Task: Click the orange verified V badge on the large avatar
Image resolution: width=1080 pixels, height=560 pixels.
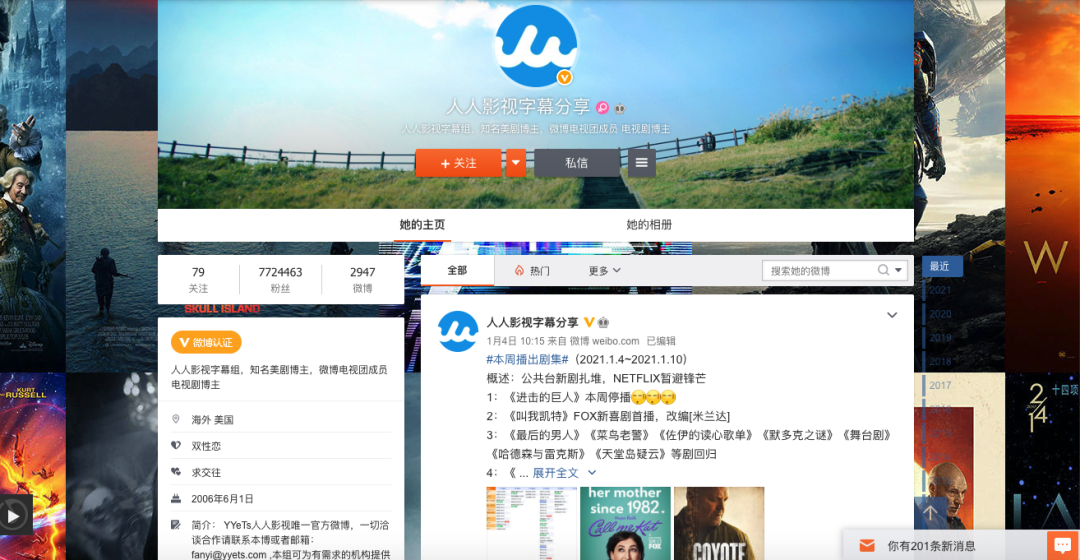Action: [564, 77]
